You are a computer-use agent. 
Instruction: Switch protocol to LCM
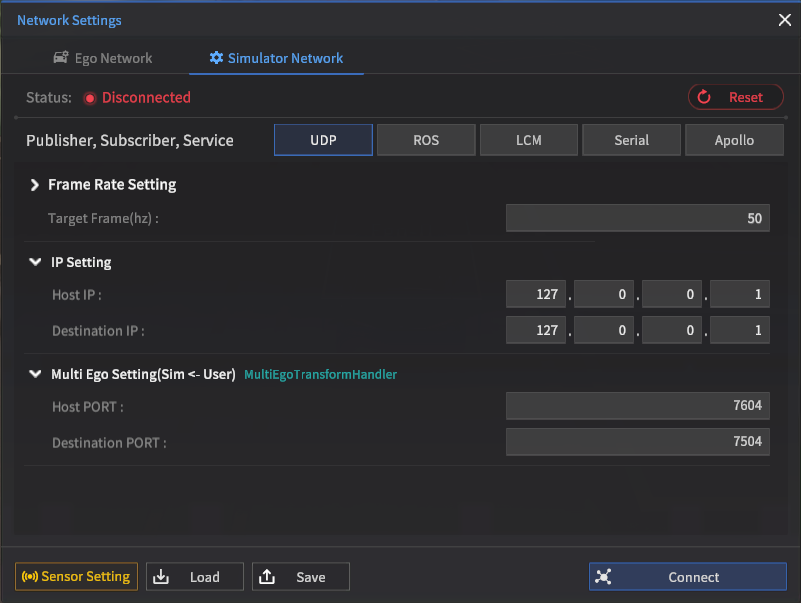tap(529, 140)
